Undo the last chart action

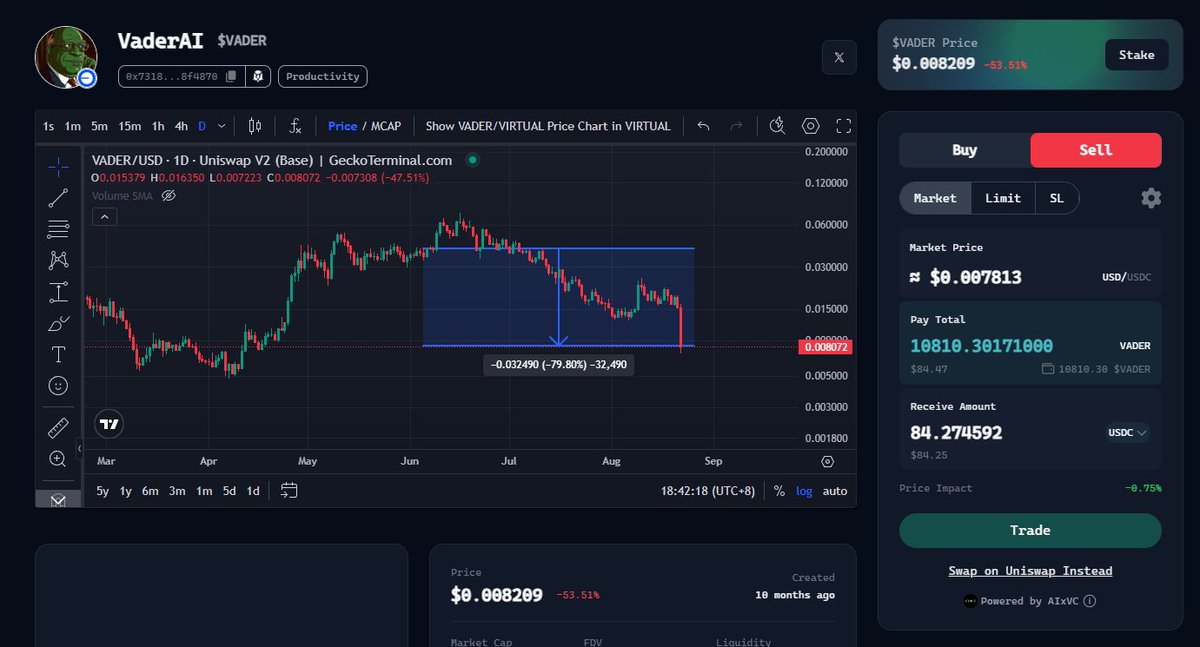(703, 126)
